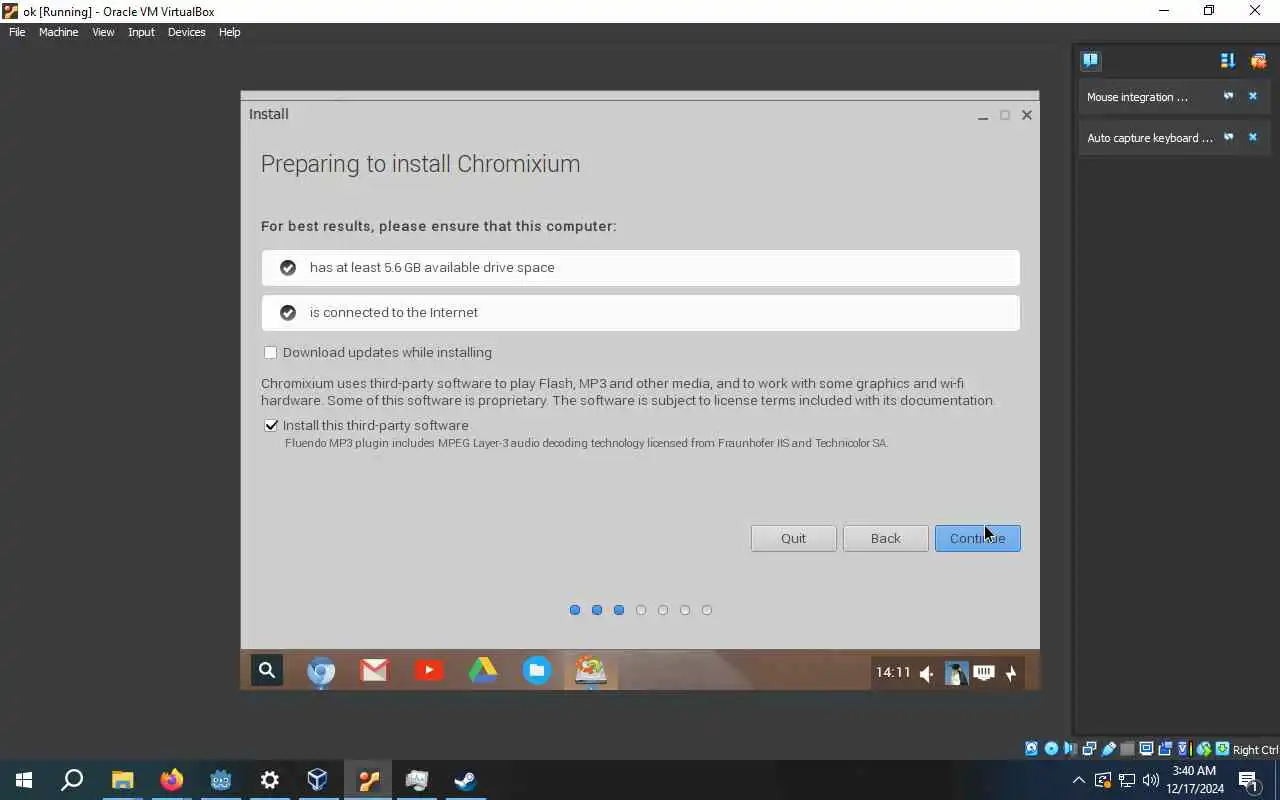The width and height of the screenshot is (1280, 800).
Task: Click the recording indicator in the status bar
Action: coord(1165,749)
